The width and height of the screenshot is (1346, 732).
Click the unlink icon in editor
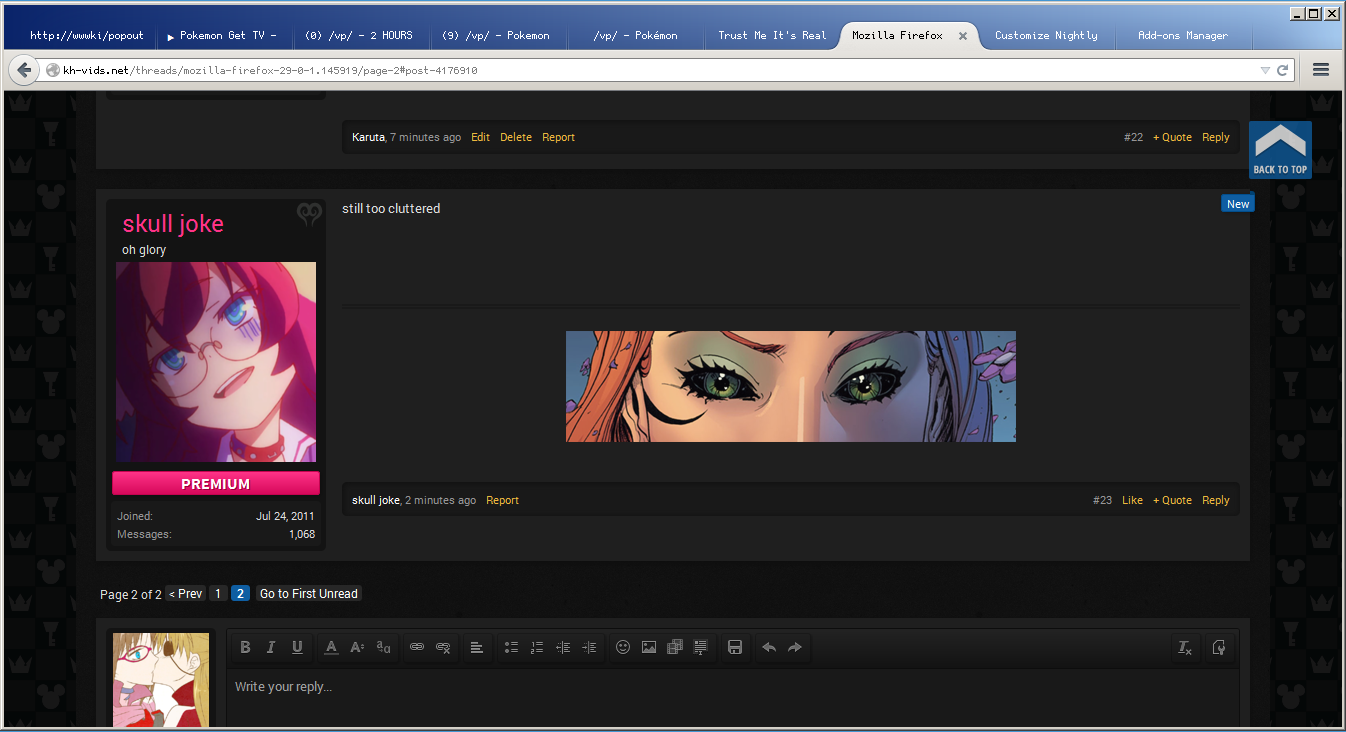click(443, 647)
